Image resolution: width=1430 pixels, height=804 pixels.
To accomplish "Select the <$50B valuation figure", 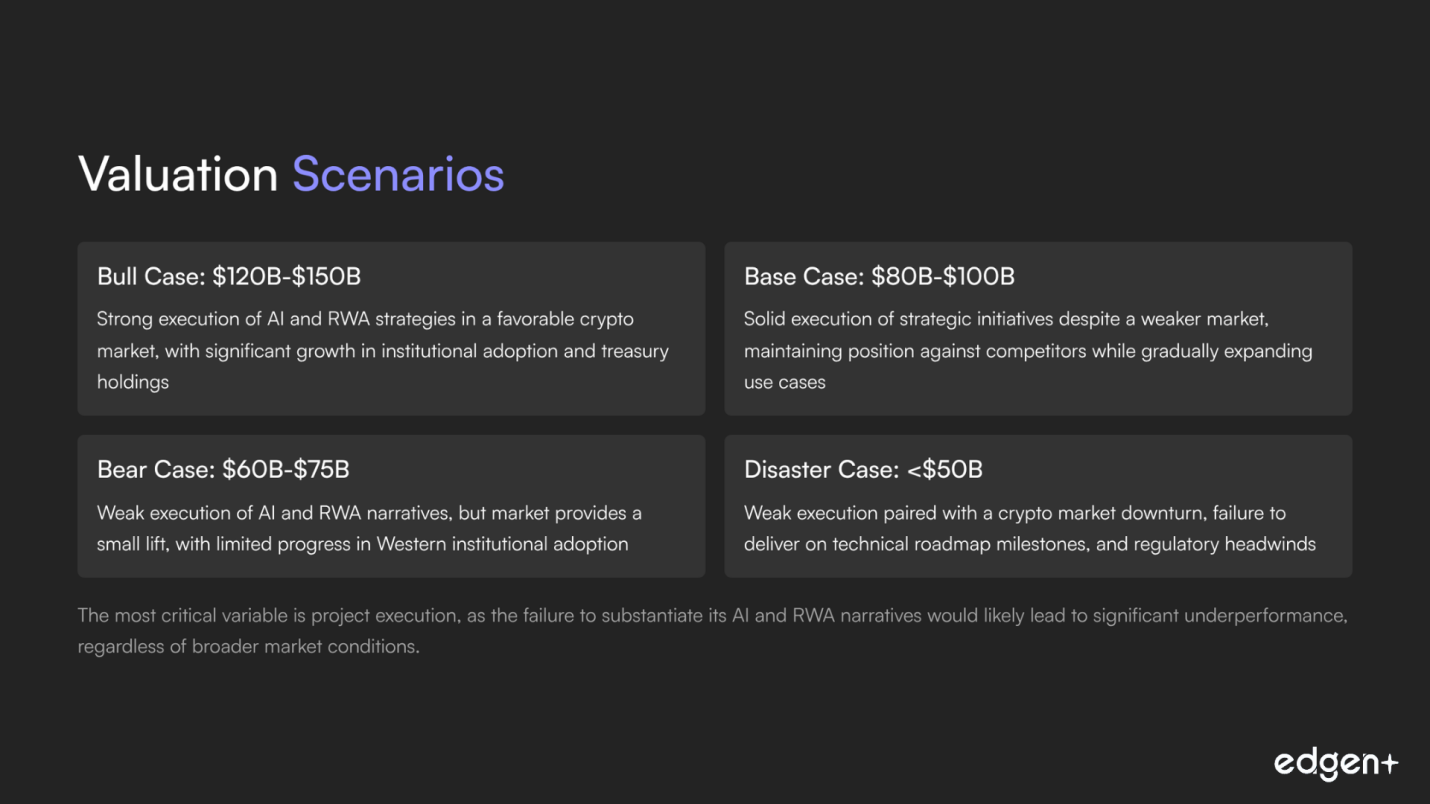I will coord(945,469).
